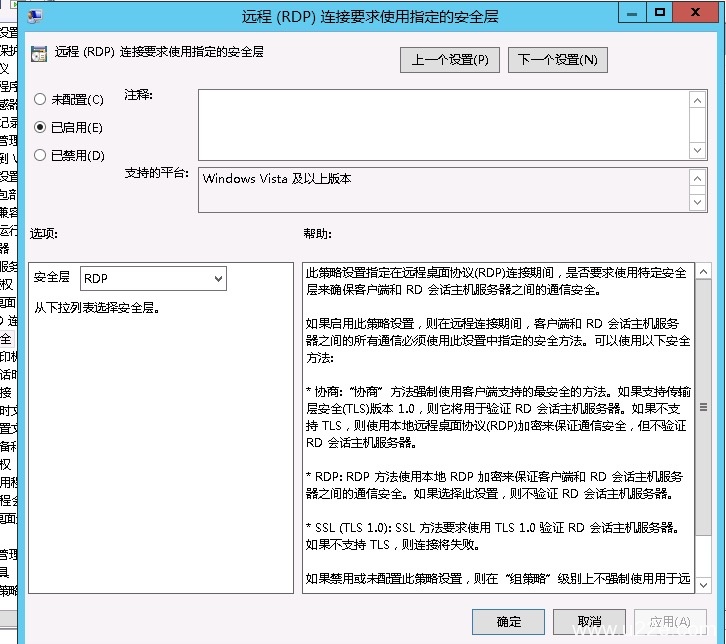Viewport: 726px width, 644px height.
Task: Click the dialog title bar system icon
Action: pos(35,17)
